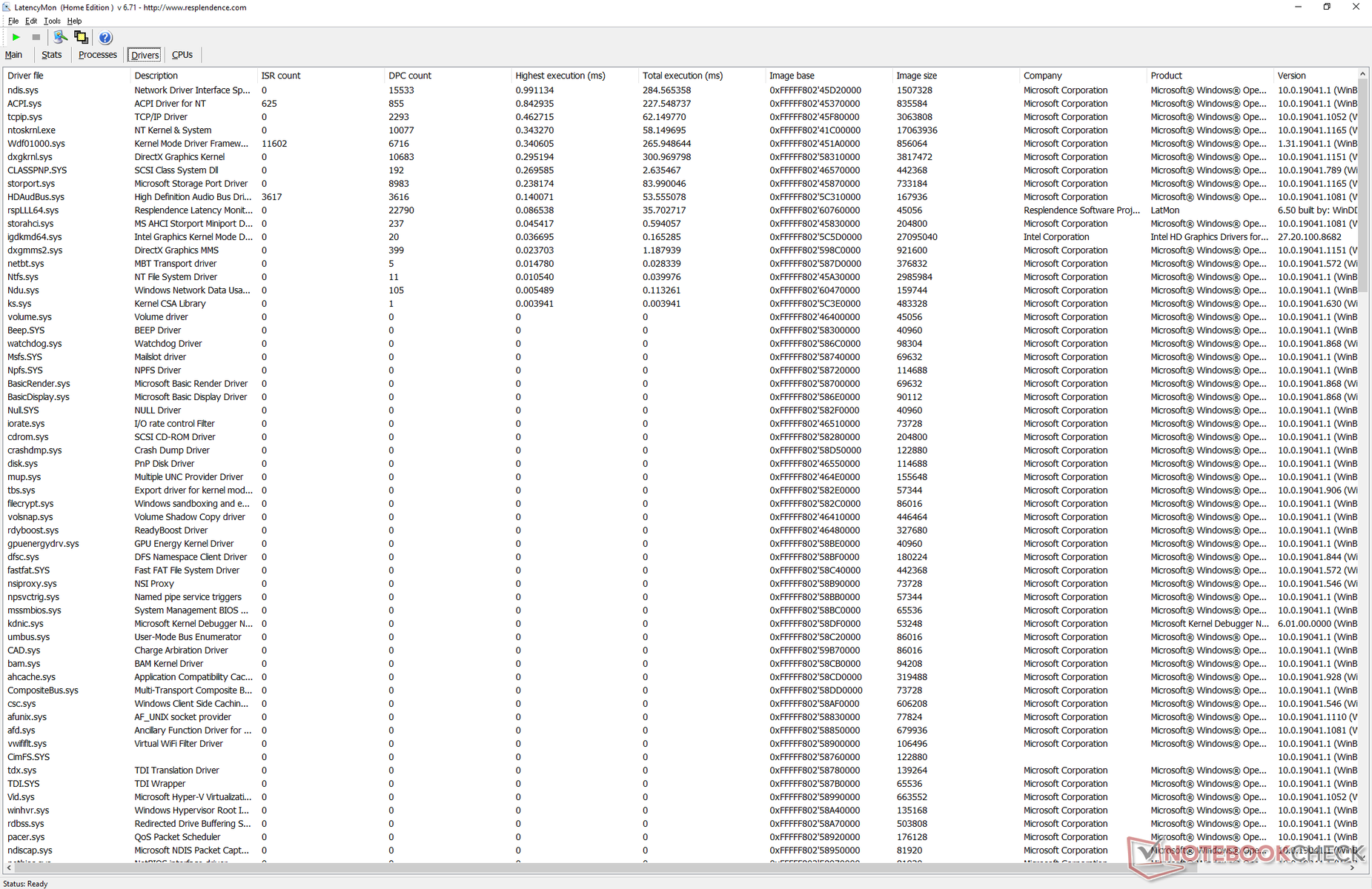This screenshot has height=889, width=1372.
Task: Select the rspLLL64.sys row
Action: 680,210
